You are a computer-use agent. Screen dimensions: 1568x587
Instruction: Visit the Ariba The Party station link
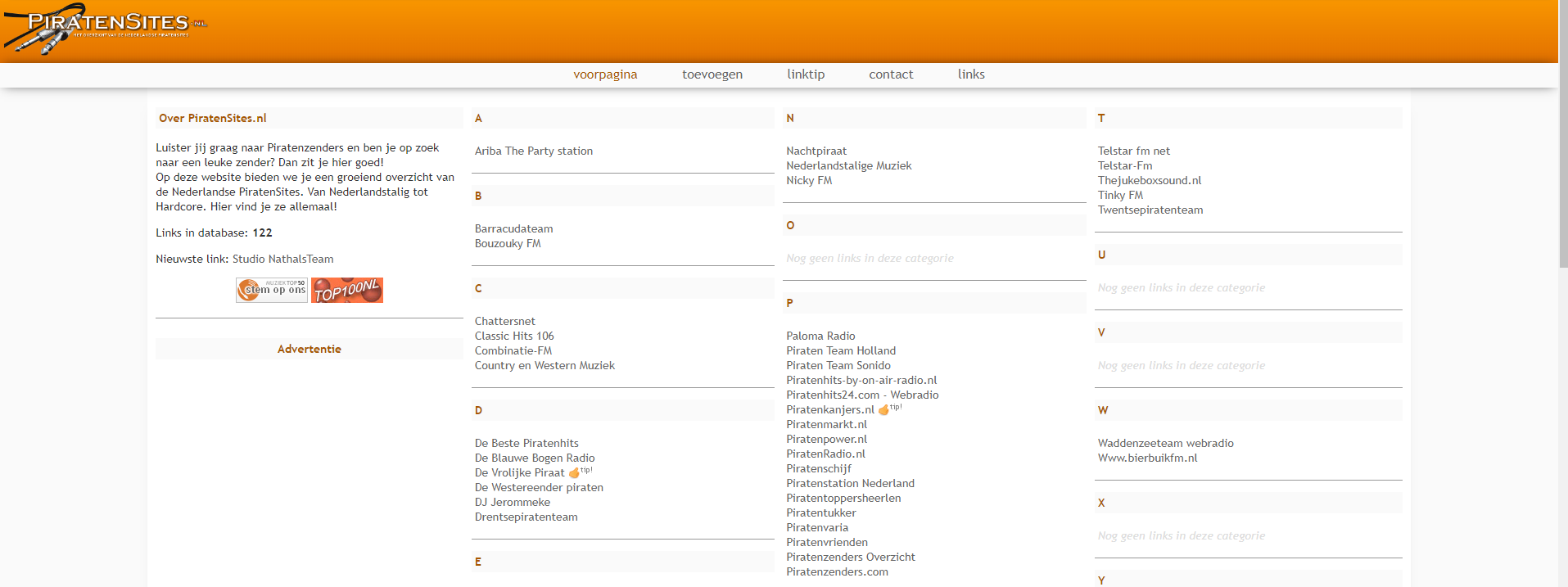click(534, 151)
